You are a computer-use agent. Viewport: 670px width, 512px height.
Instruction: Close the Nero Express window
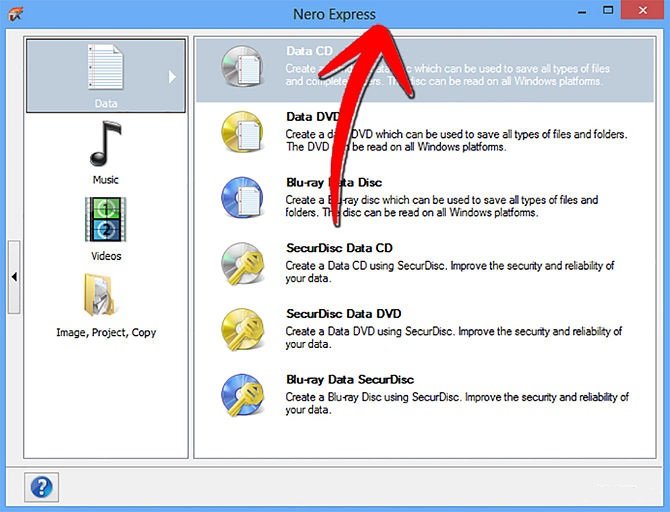tap(643, 10)
